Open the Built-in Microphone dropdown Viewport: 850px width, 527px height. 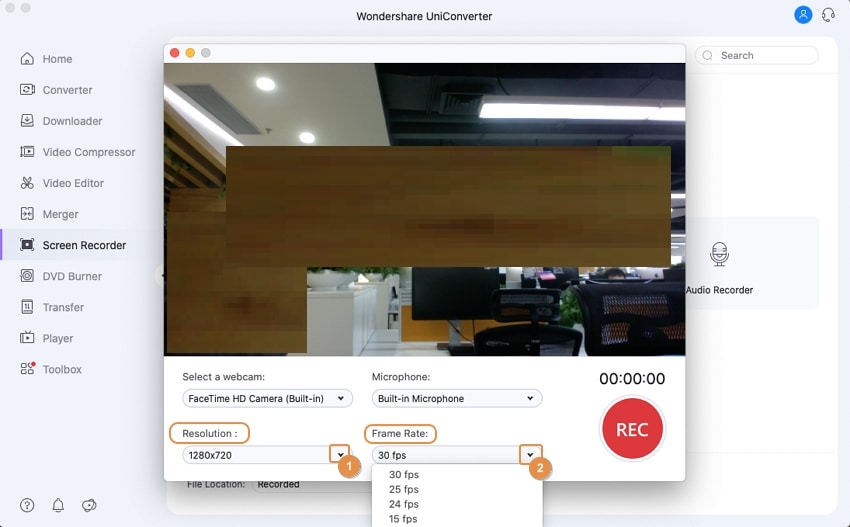[x=456, y=399]
